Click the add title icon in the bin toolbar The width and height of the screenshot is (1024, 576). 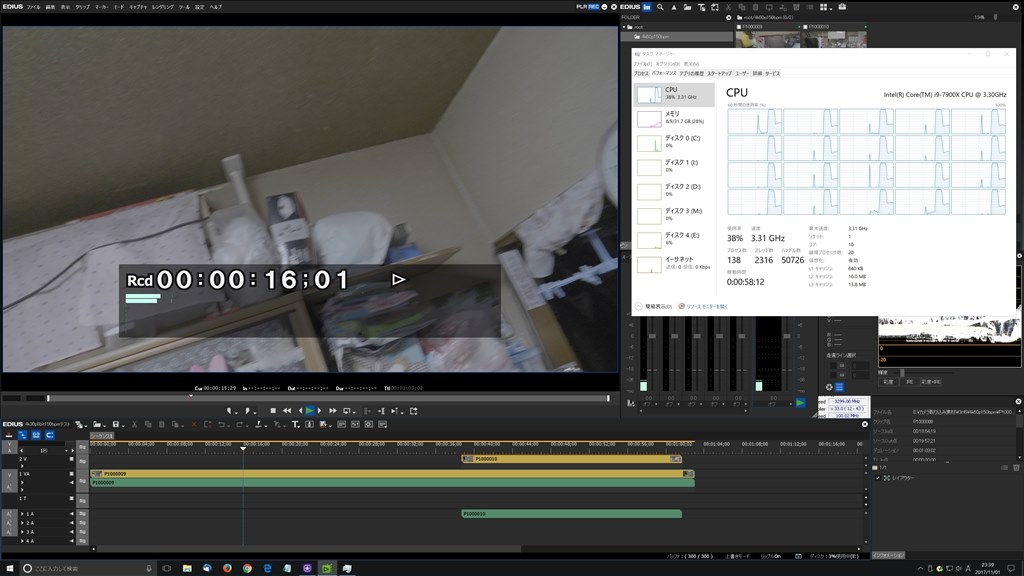701,7
